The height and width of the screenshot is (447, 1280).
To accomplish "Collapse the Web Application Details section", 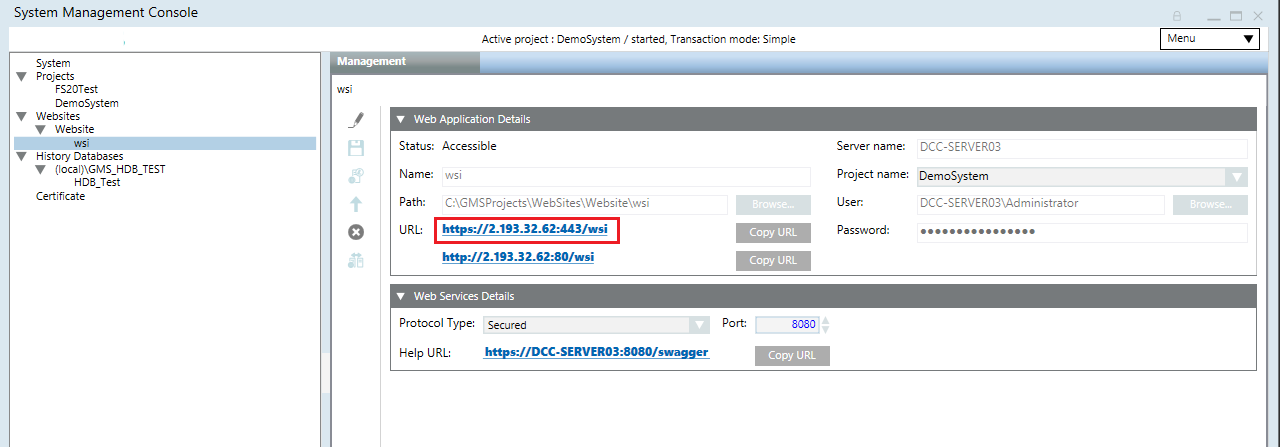I will (401, 120).
